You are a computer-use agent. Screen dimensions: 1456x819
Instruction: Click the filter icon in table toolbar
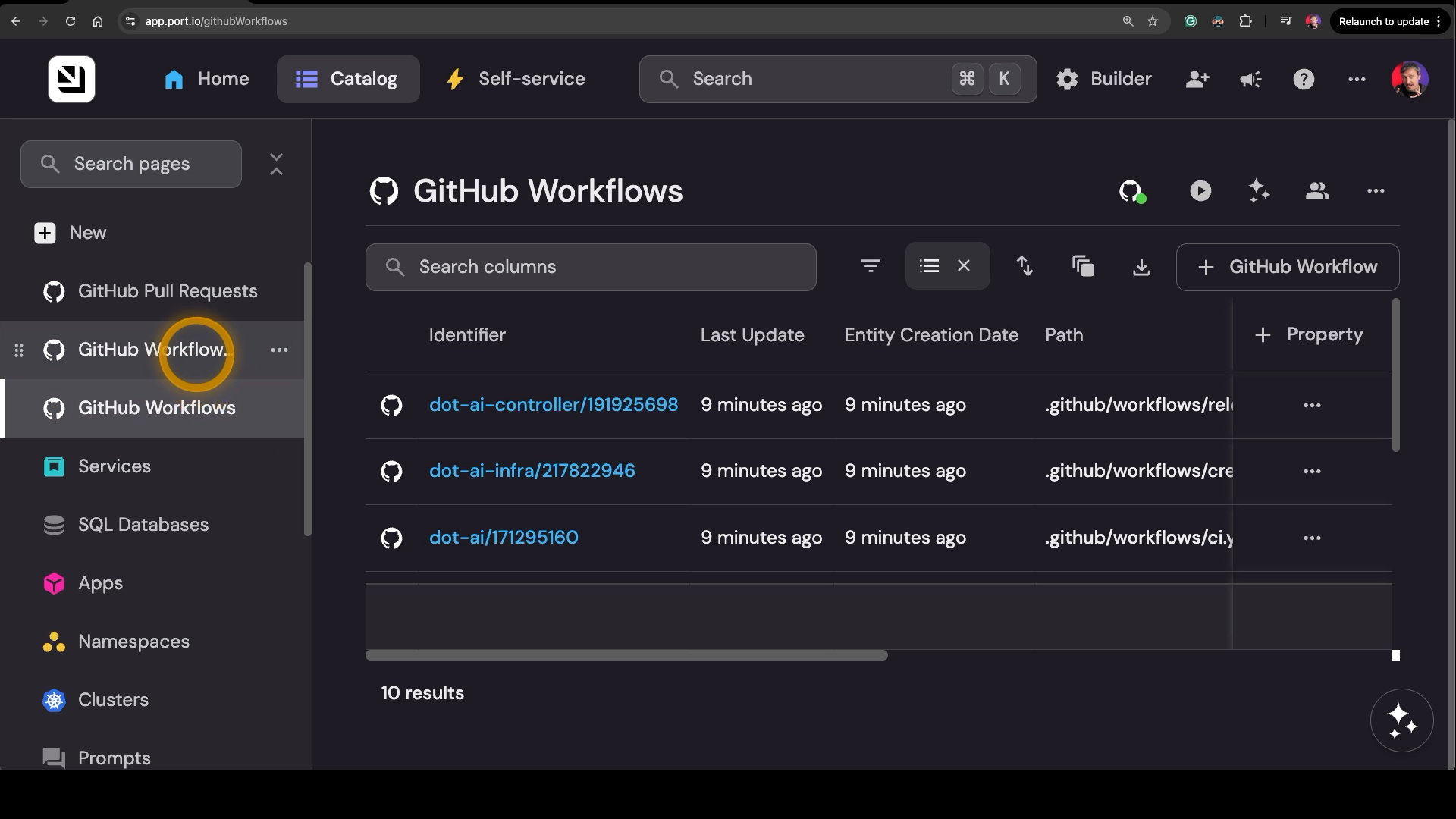click(871, 266)
